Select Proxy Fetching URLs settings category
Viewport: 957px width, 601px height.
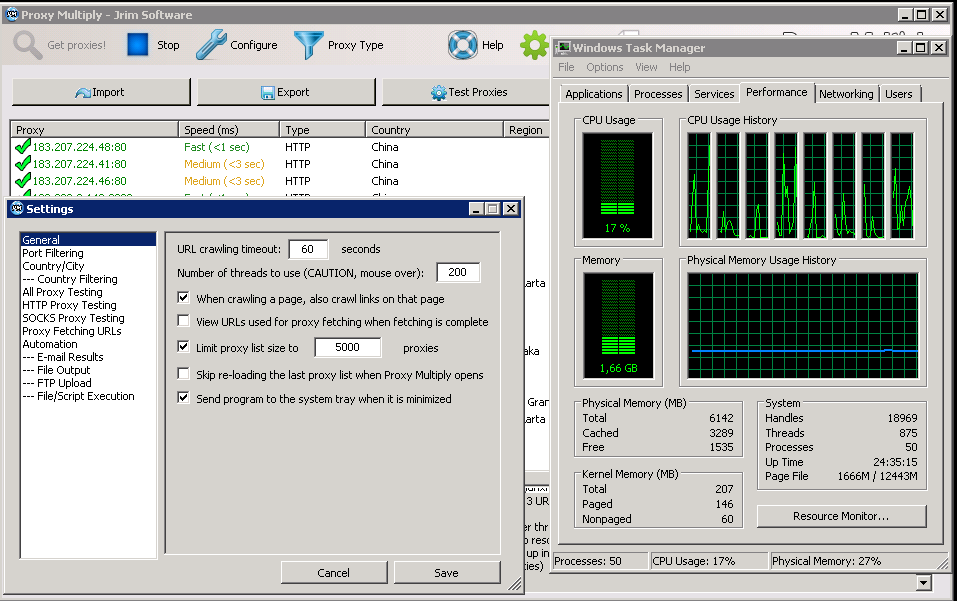coord(88,331)
